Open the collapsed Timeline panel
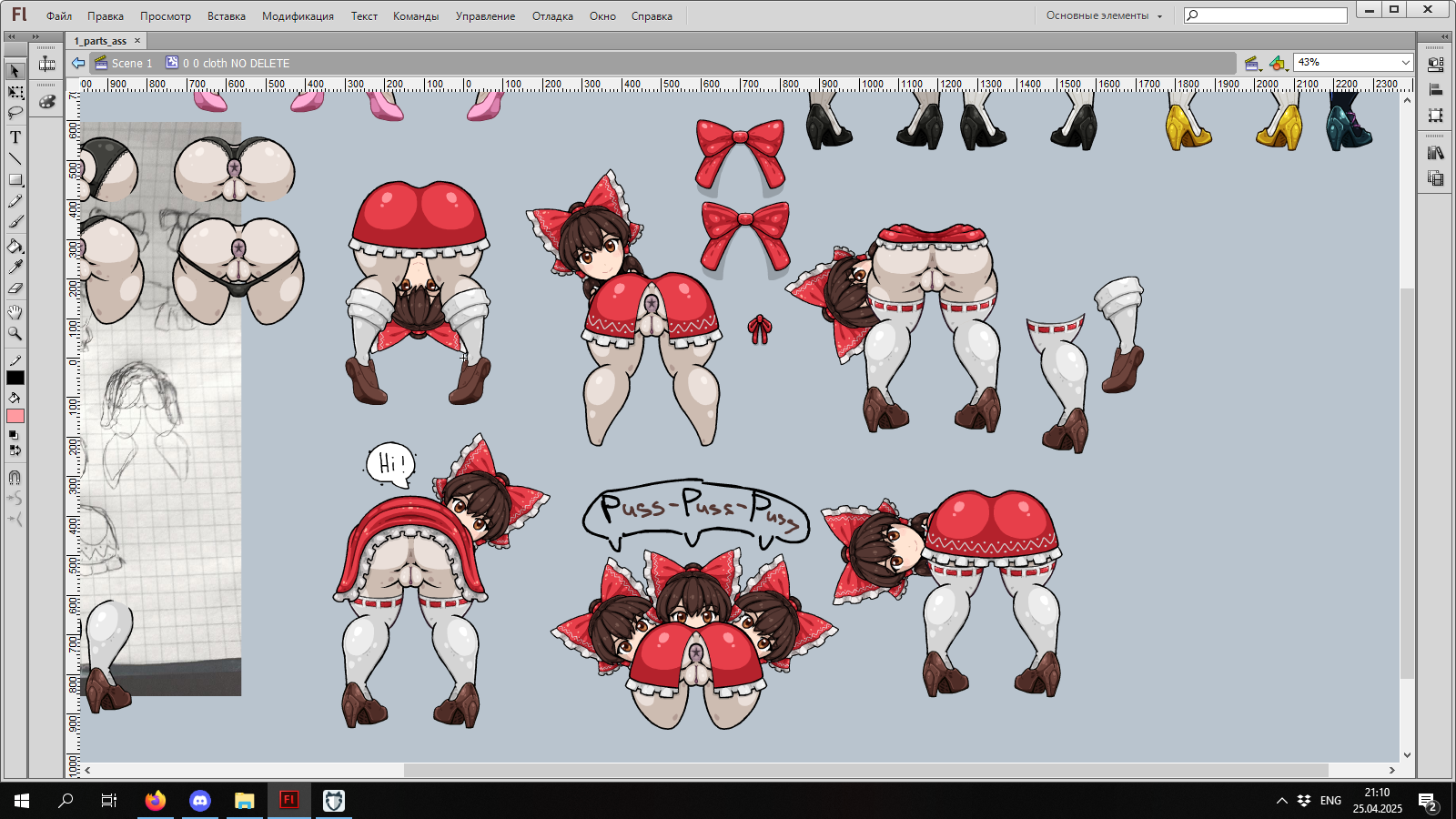 47,63
